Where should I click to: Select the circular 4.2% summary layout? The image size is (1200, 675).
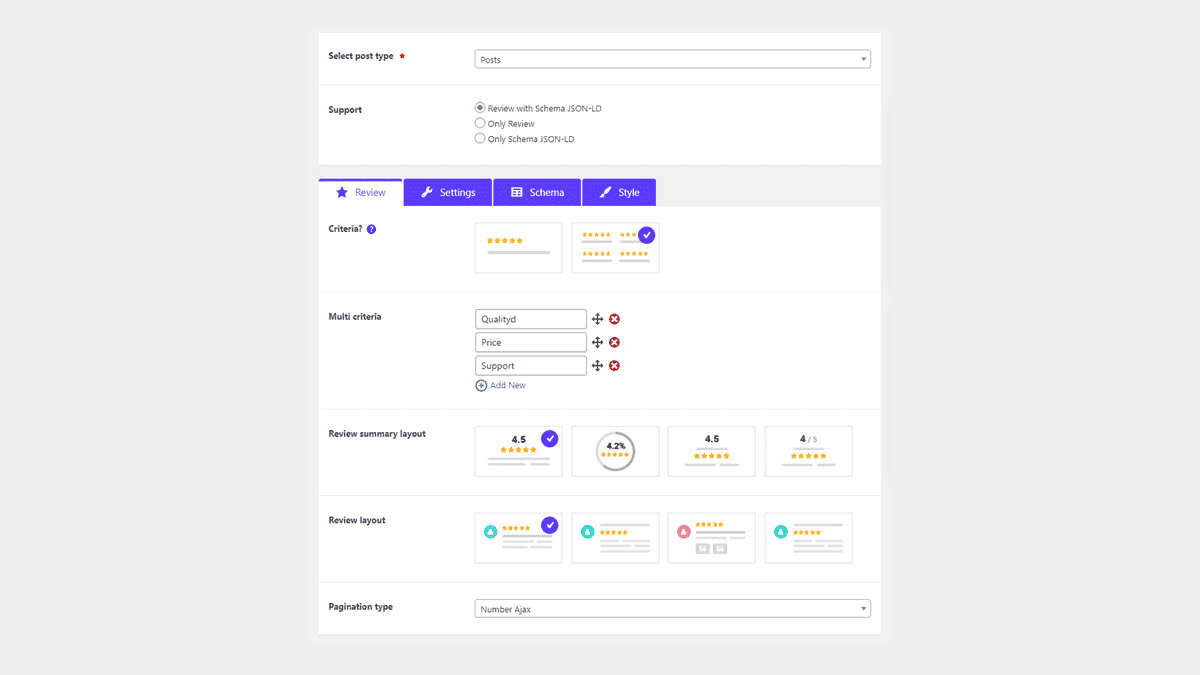[x=615, y=451]
